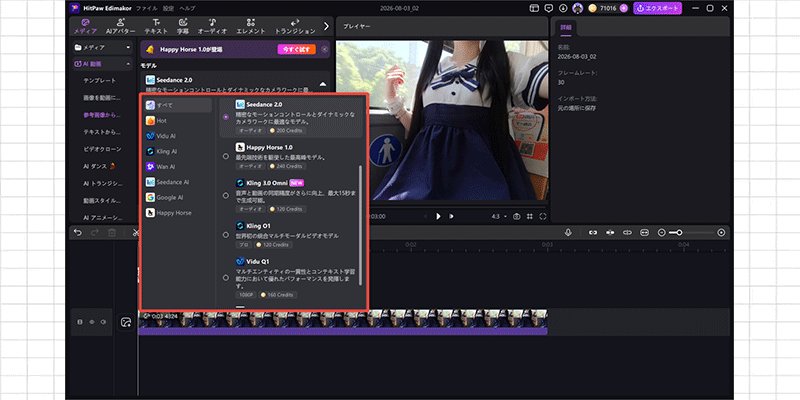Click the microphone voiceover icon

(x=568, y=233)
